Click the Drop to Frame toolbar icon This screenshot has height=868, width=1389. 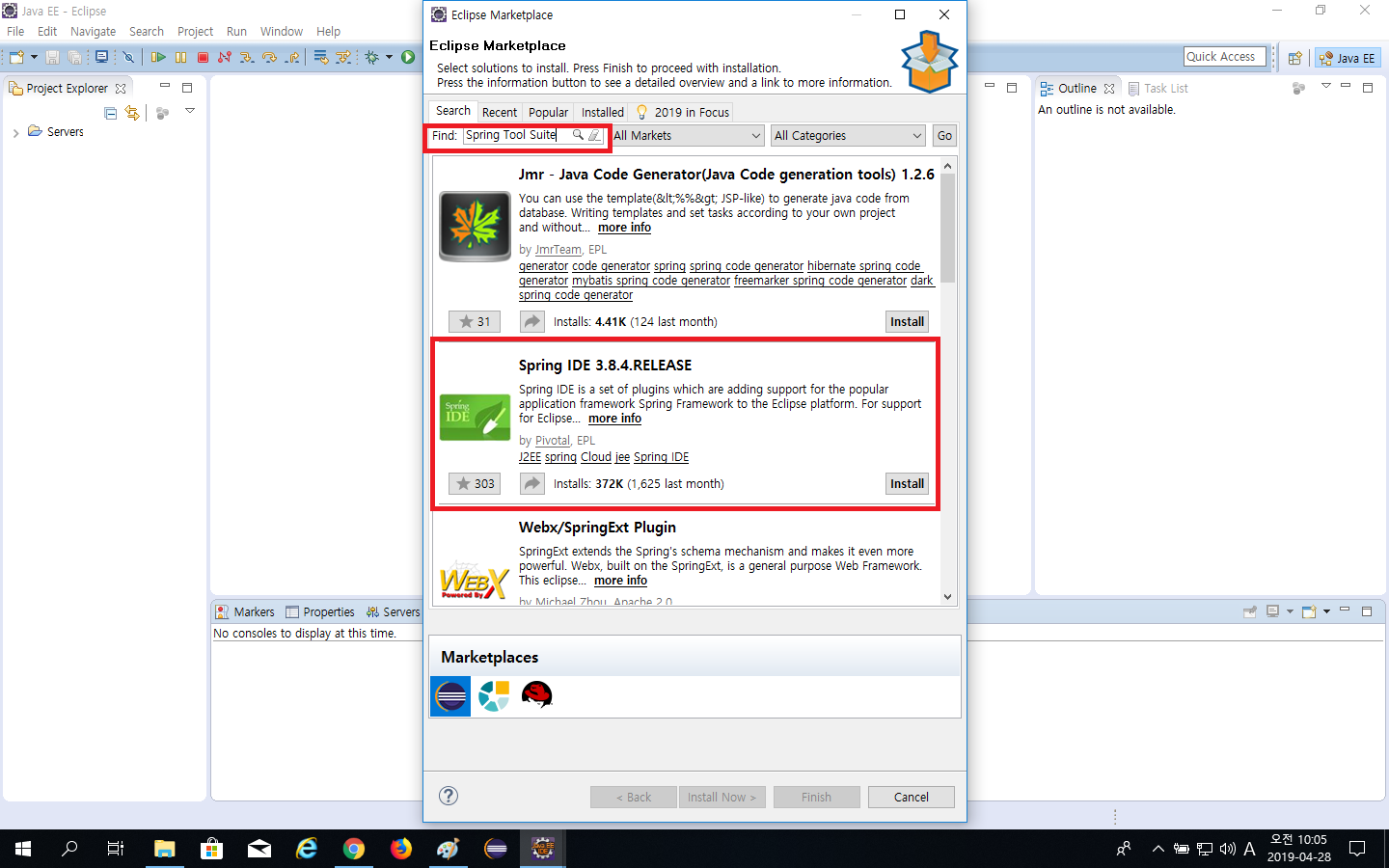pos(321,57)
